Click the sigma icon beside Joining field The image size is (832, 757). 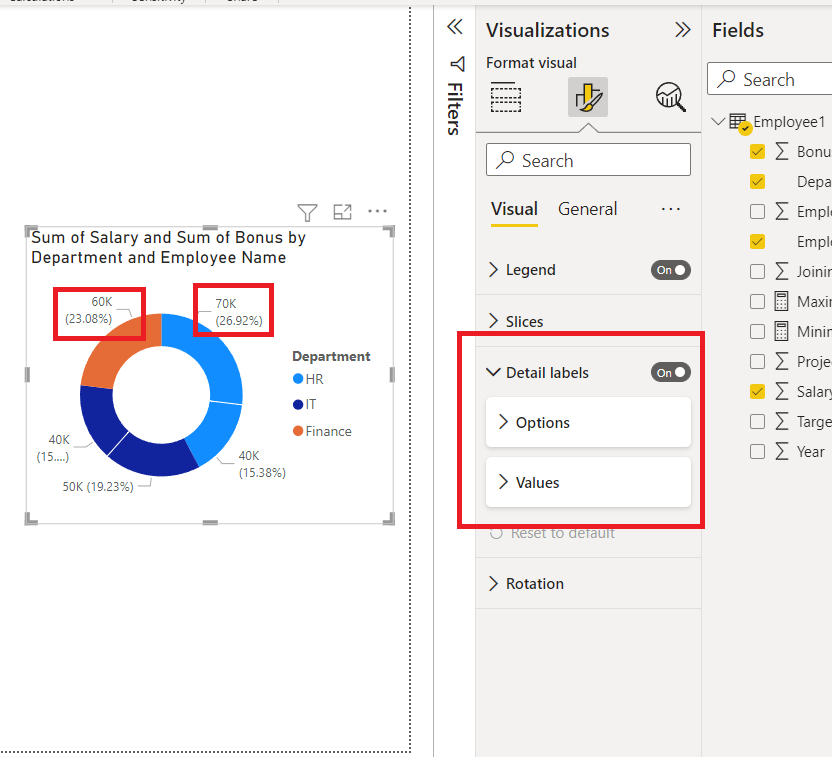pos(782,271)
